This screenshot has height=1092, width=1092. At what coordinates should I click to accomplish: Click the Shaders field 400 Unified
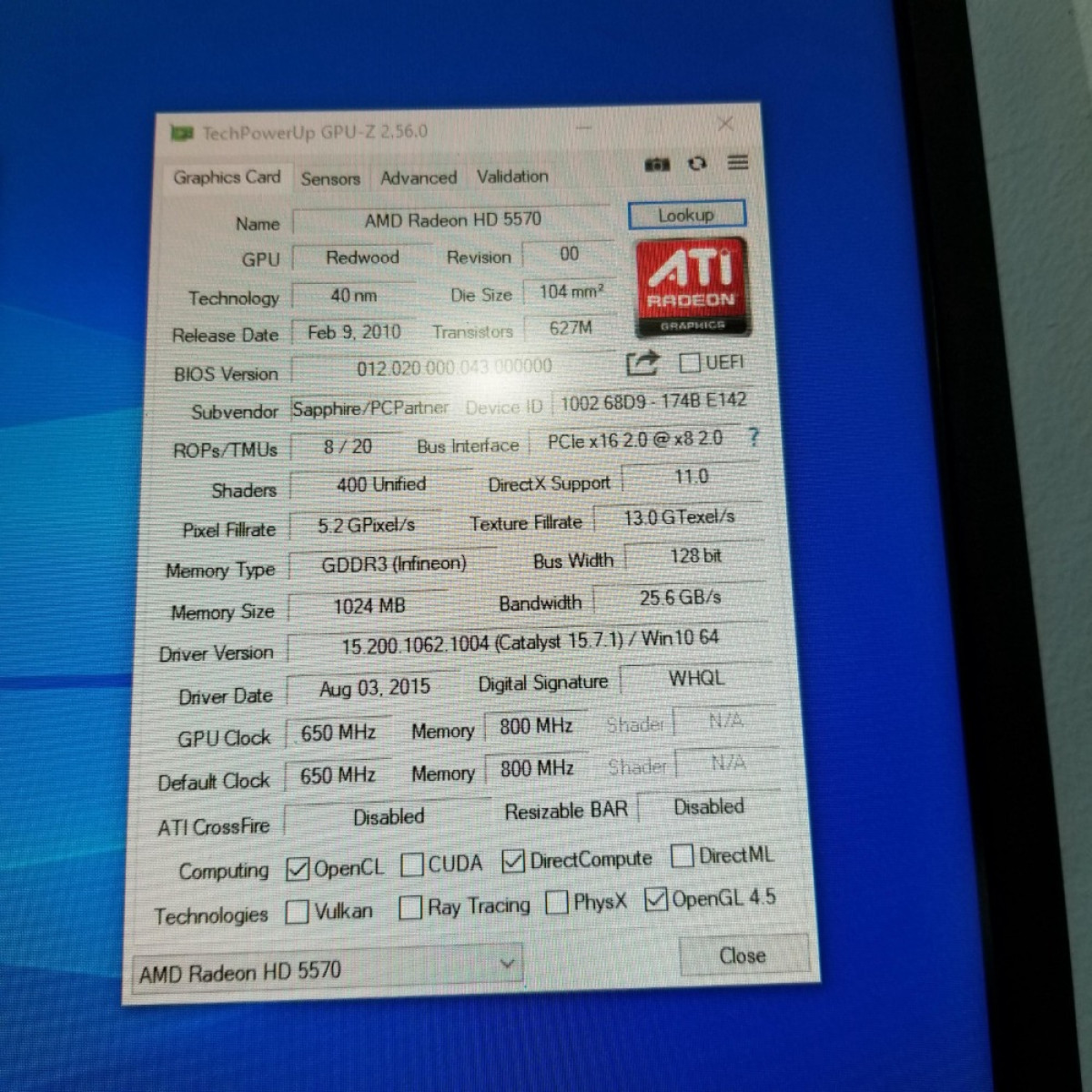(x=381, y=485)
